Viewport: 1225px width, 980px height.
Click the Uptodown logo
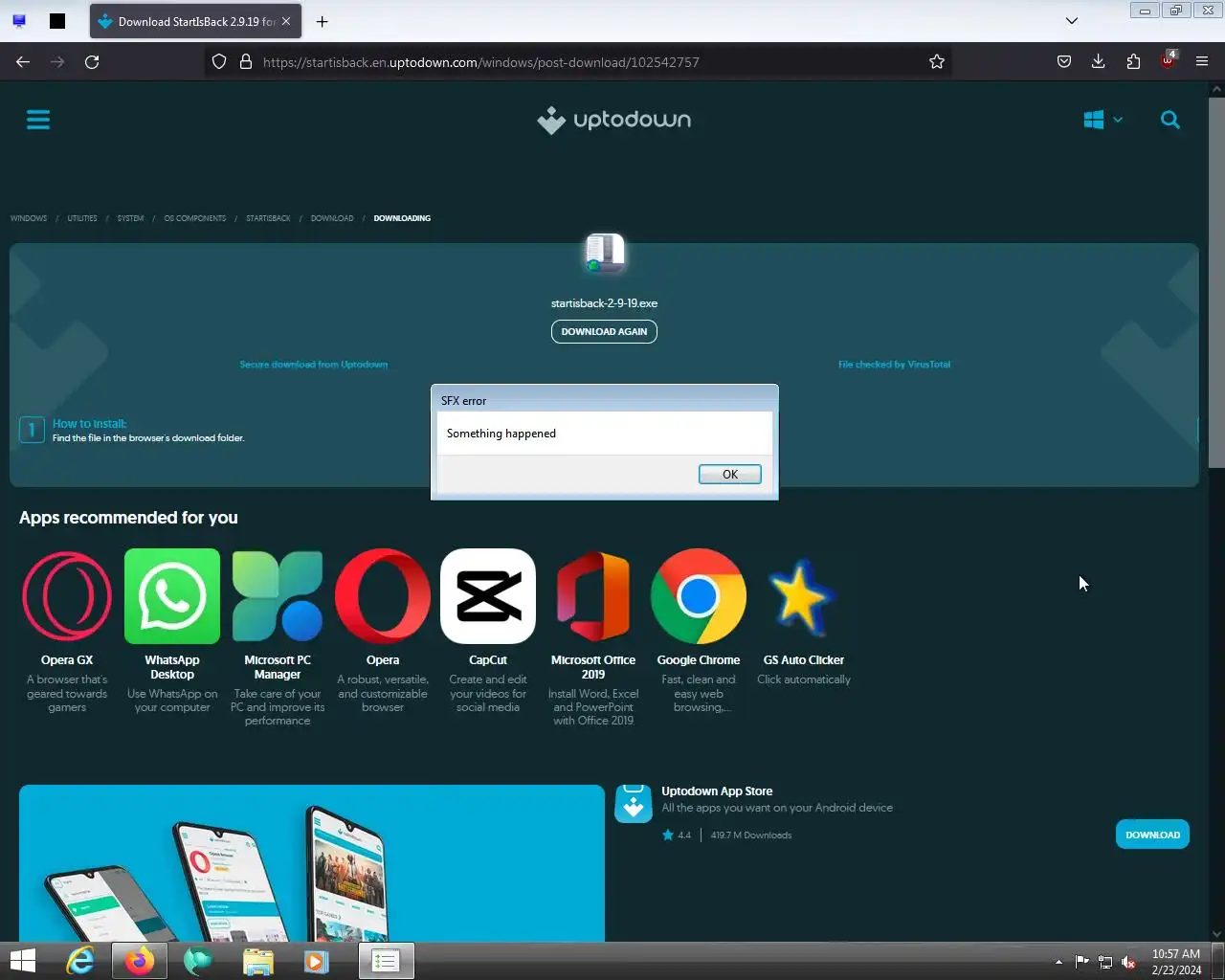click(x=613, y=120)
